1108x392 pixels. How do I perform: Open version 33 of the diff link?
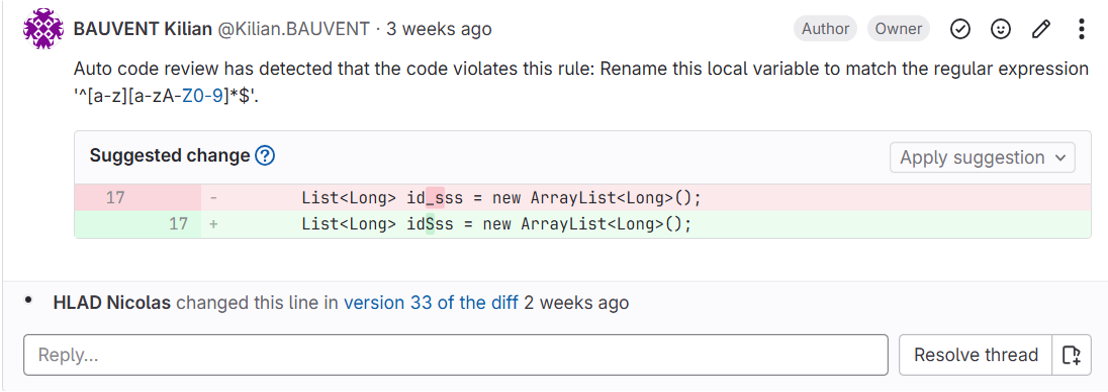(x=431, y=303)
